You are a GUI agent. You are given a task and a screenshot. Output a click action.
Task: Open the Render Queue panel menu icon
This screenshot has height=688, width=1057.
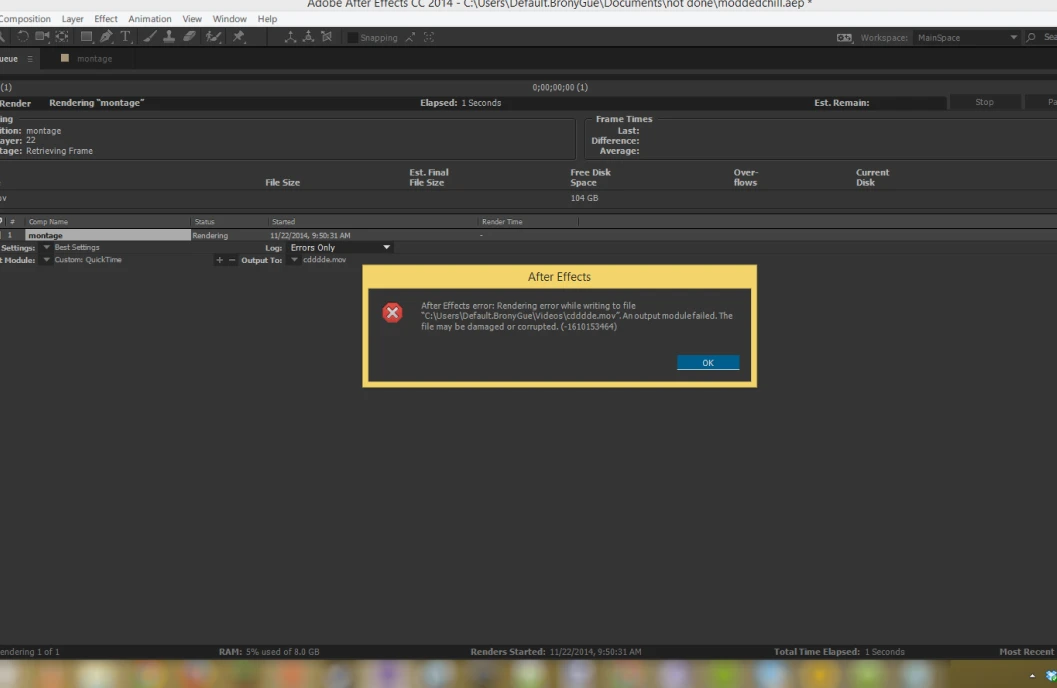coord(30,59)
